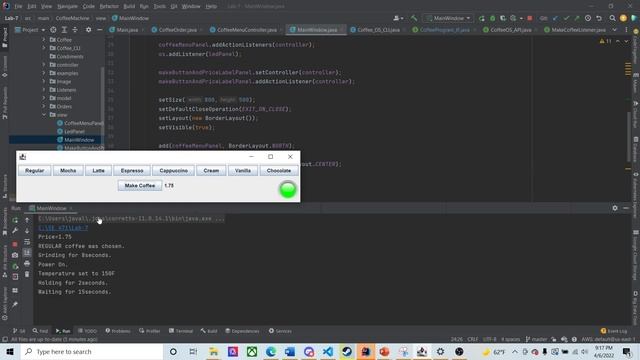Toggle scroll to end in Run console

pyautogui.click(x=27, y=253)
